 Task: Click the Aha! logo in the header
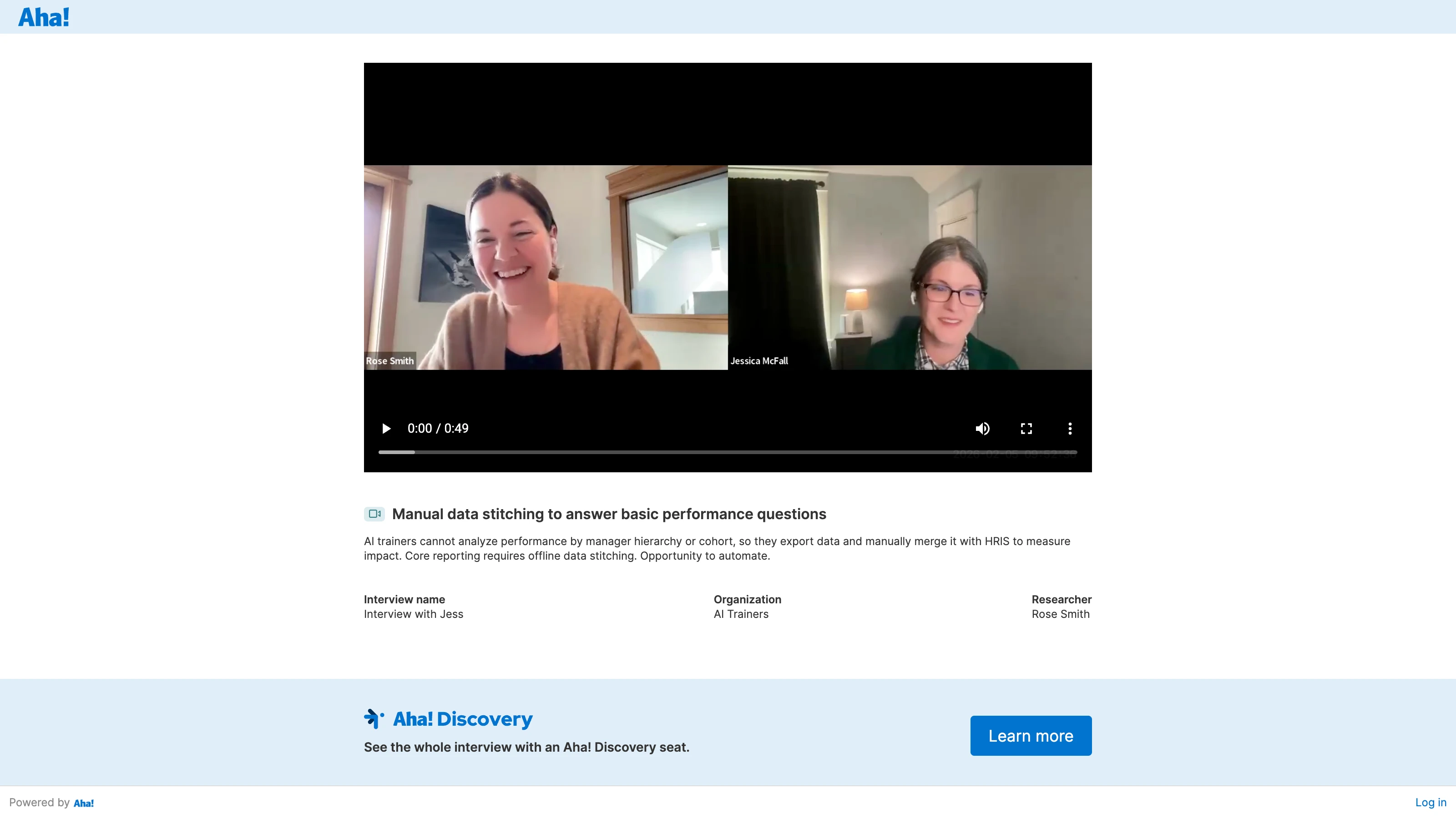coord(44,17)
